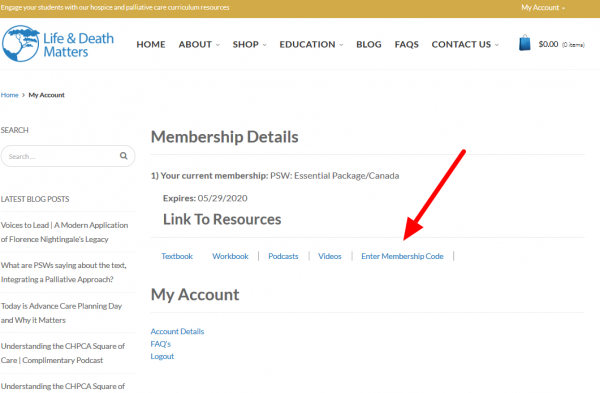The width and height of the screenshot is (600, 393).
Task: Open the shopping bag cart icon
Action: 525,43
